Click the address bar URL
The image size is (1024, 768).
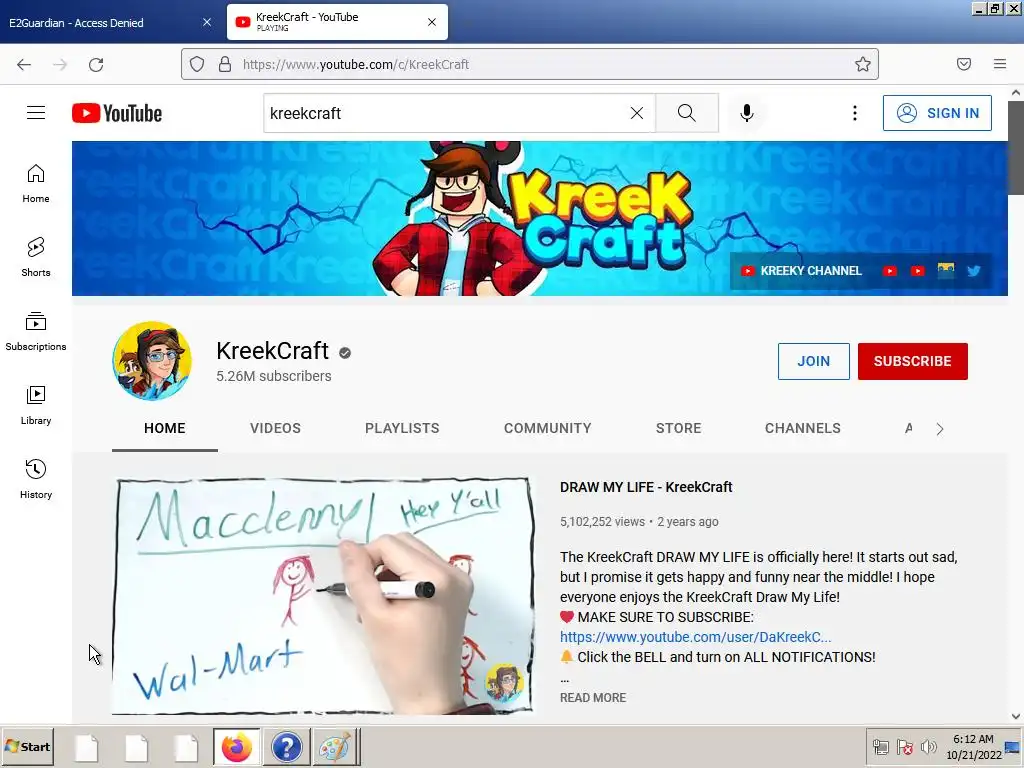356,64
